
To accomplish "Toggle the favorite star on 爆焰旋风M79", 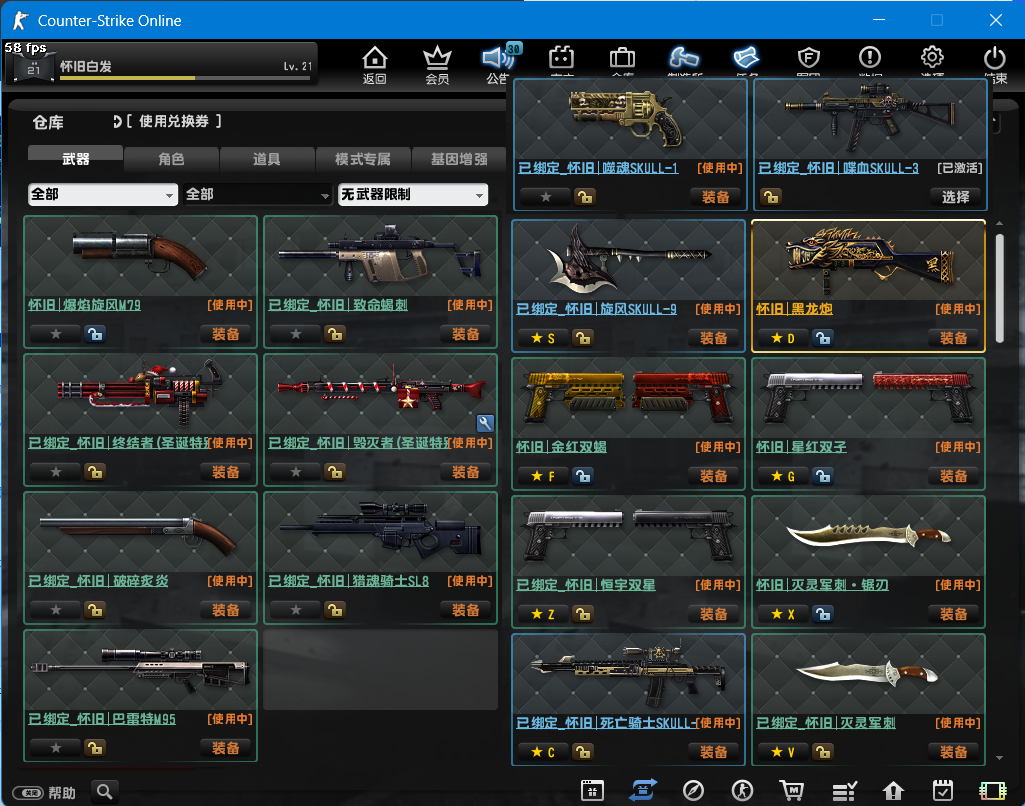I will click(56, 335).
